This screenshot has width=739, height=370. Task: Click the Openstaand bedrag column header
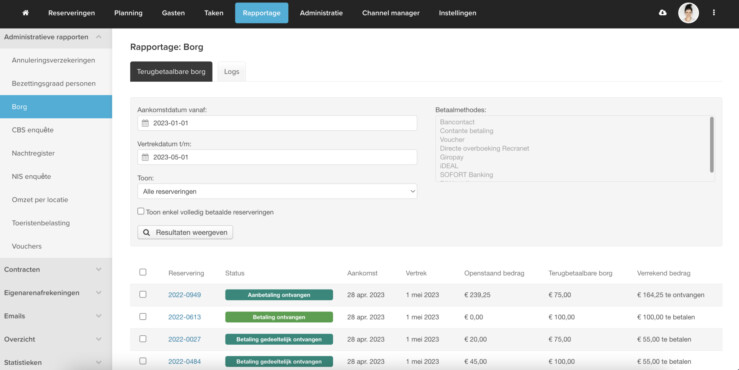point(494,273)
